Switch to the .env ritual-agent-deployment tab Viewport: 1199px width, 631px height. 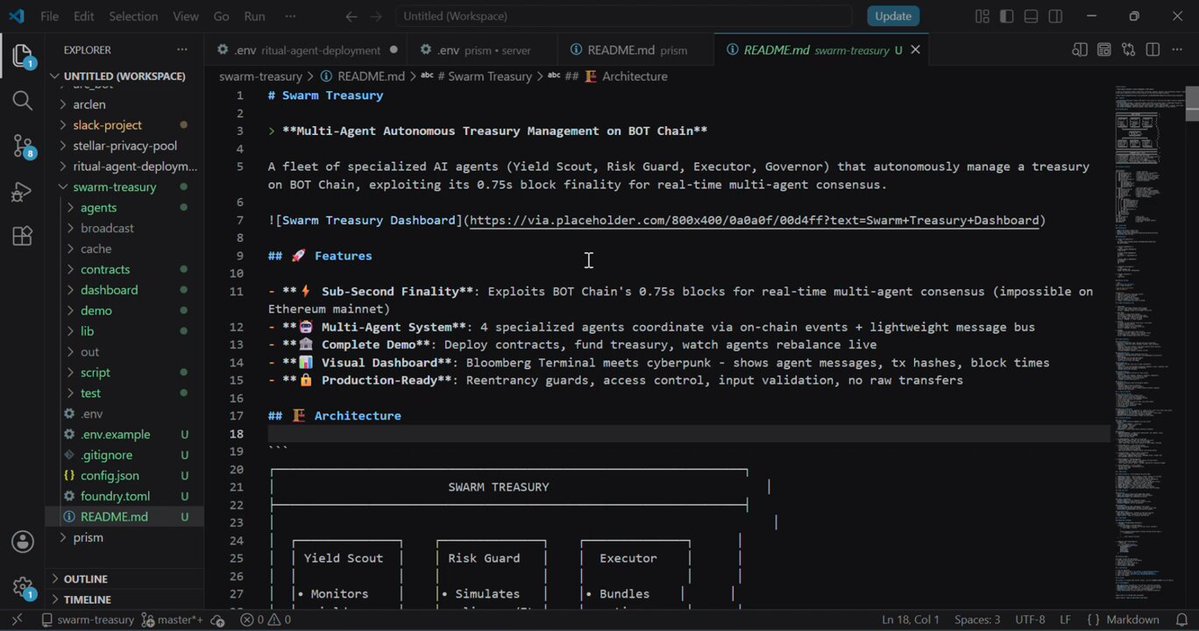pyautogui.click(x=307, y=50)
